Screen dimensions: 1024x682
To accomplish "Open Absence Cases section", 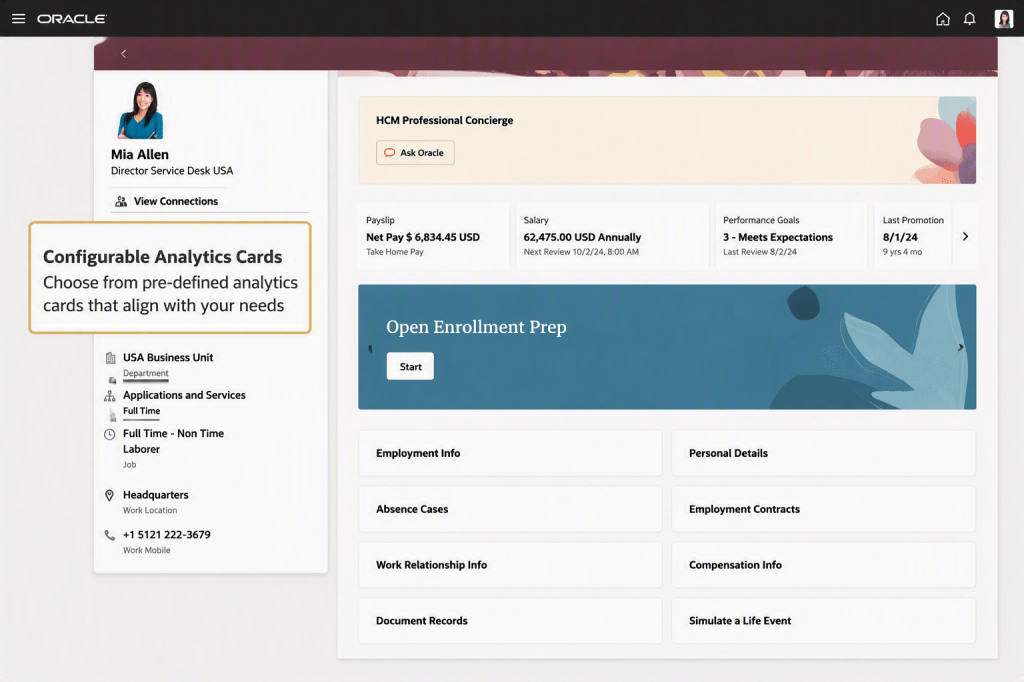I will click(510, 509).
